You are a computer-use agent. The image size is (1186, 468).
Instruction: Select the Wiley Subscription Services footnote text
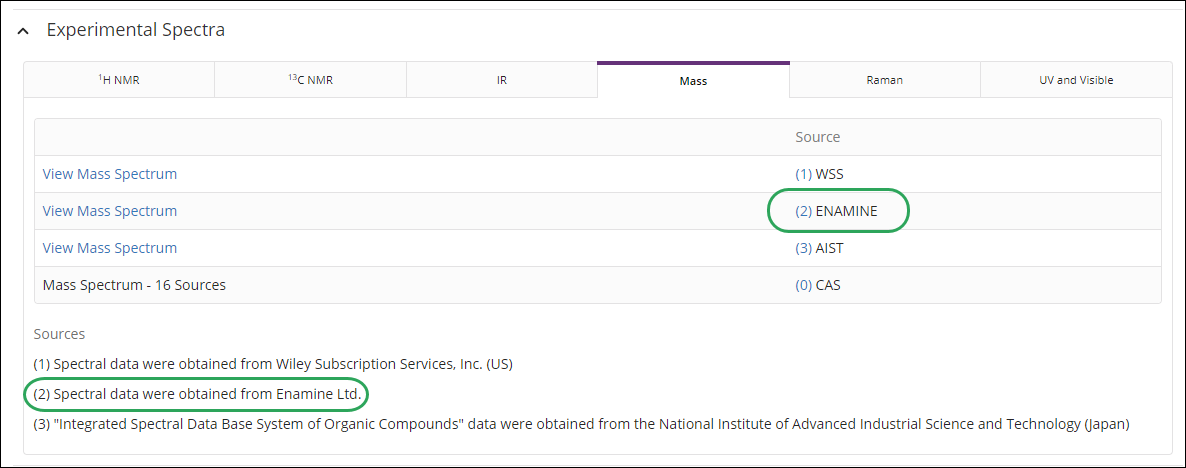[x=273, y=364]
